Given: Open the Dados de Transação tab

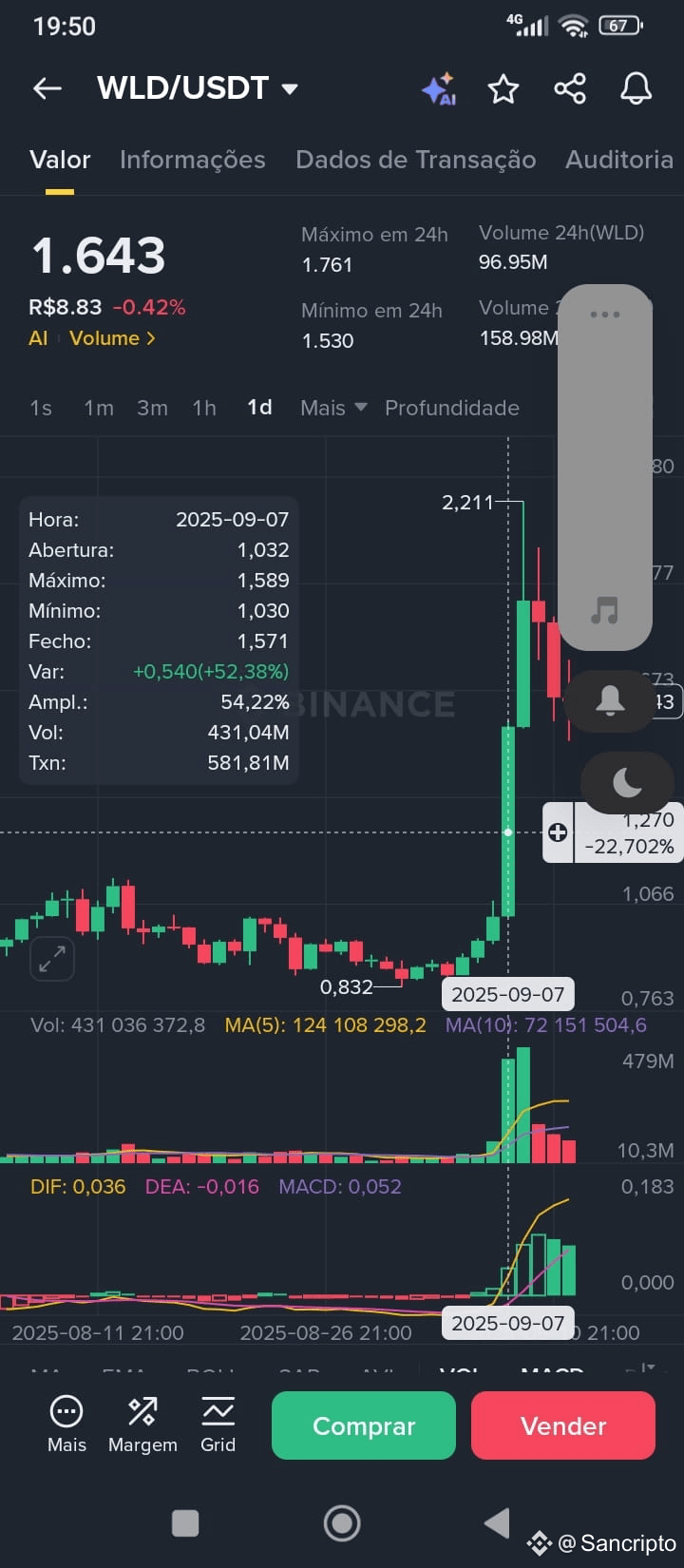Looking at the screenshot, I should tap(415, 160).
